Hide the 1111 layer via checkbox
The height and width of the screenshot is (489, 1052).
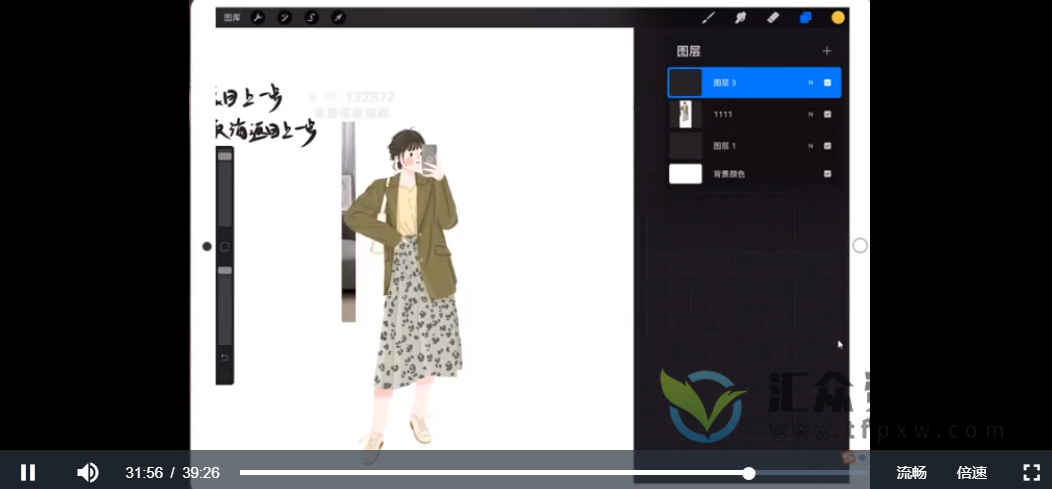click(x=827, y=115)
